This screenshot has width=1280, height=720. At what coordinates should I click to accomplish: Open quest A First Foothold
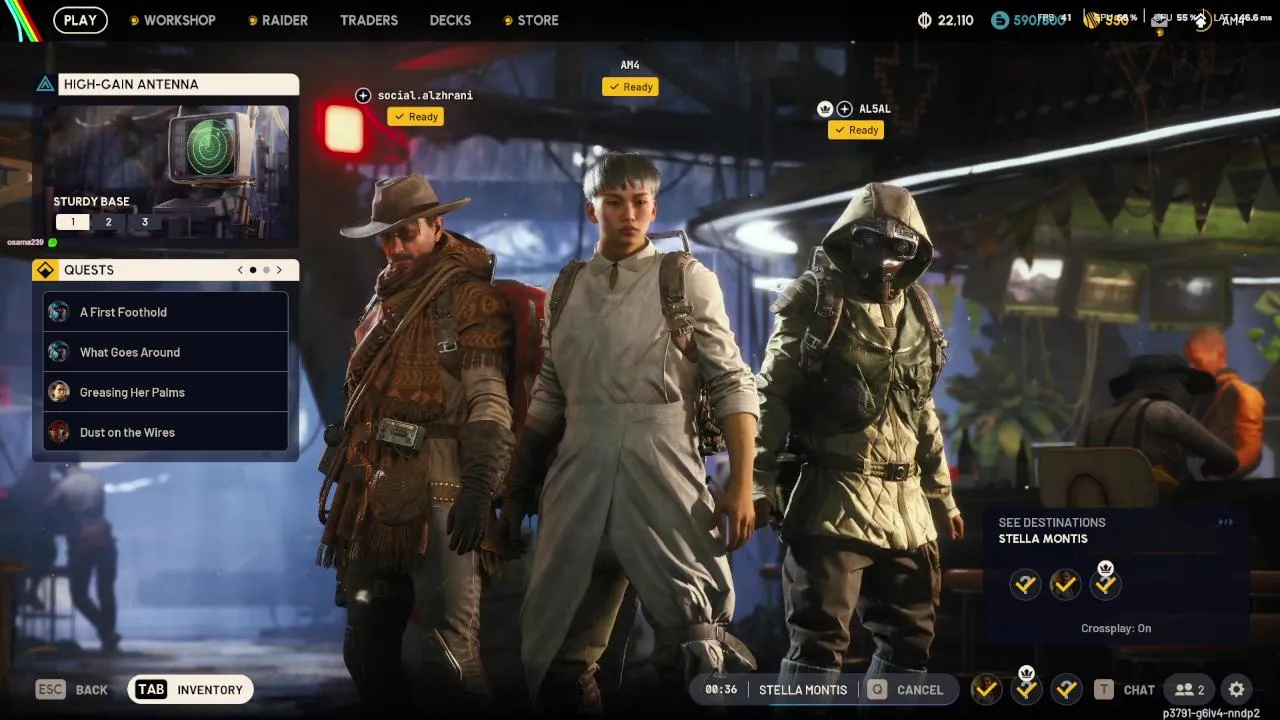point(166,312)
